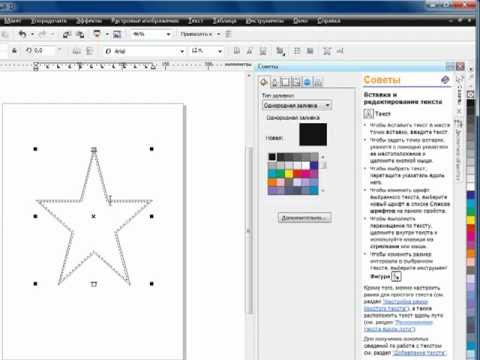The width and height of the screenshot is (480, 360).
Task: Click the Export icon in the toolbar
Action: [x=80, y=34]
